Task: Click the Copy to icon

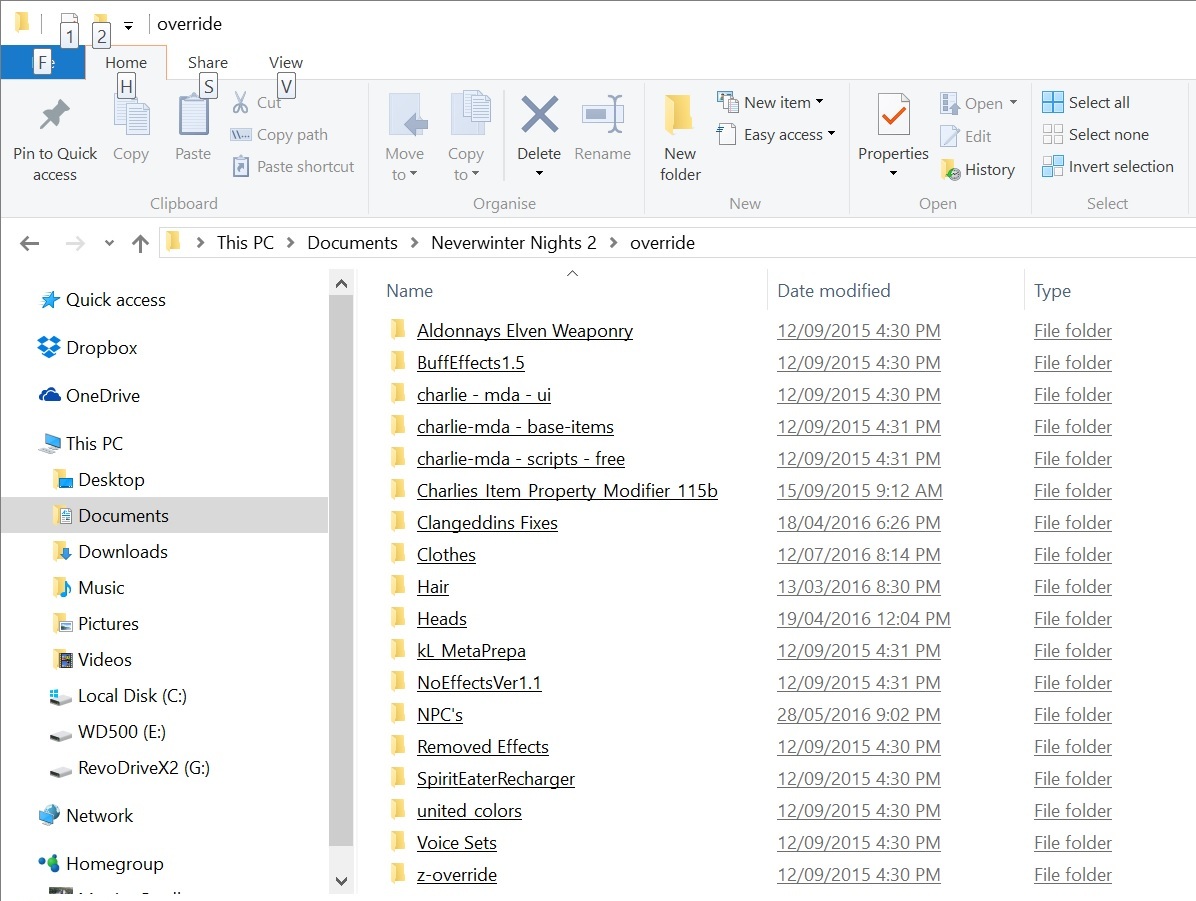Action: (x=469, y=114)
